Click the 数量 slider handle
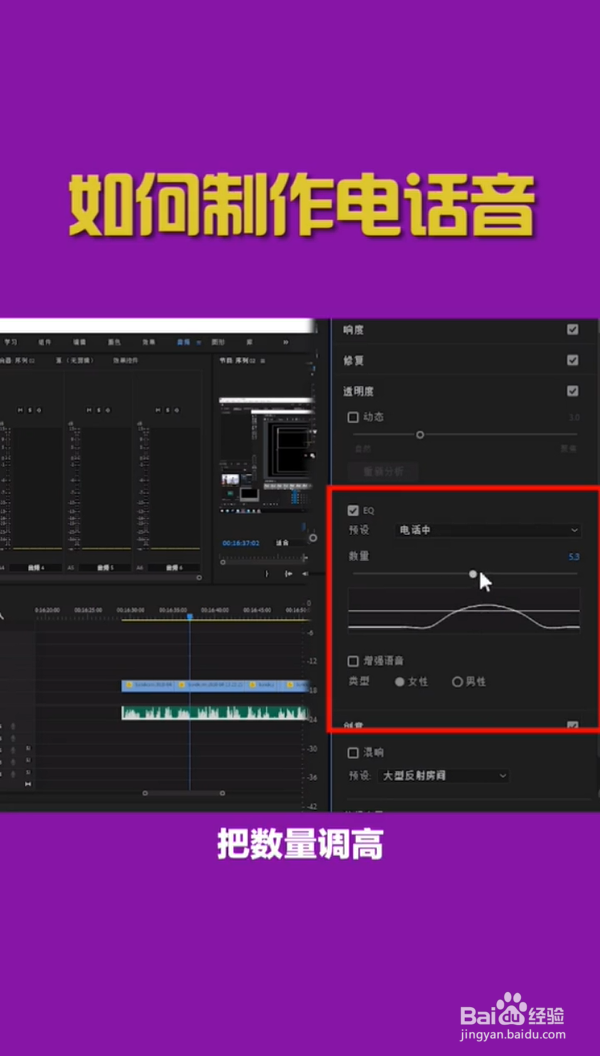This screenshot has width=600, height=1056. (473, 574)
